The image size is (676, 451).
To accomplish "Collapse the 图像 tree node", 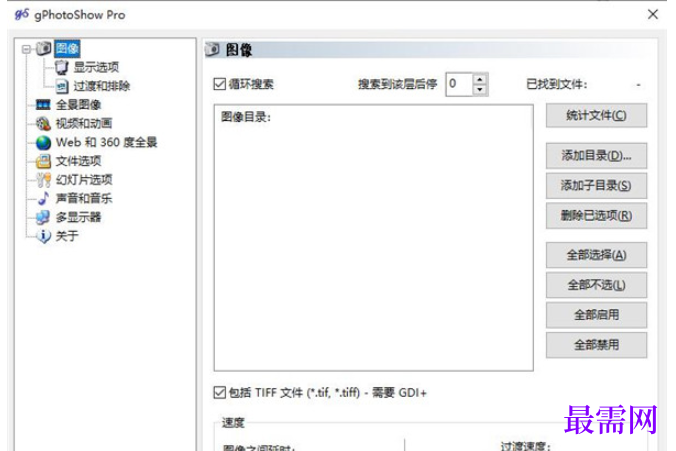I will click(x=26, y=49).
